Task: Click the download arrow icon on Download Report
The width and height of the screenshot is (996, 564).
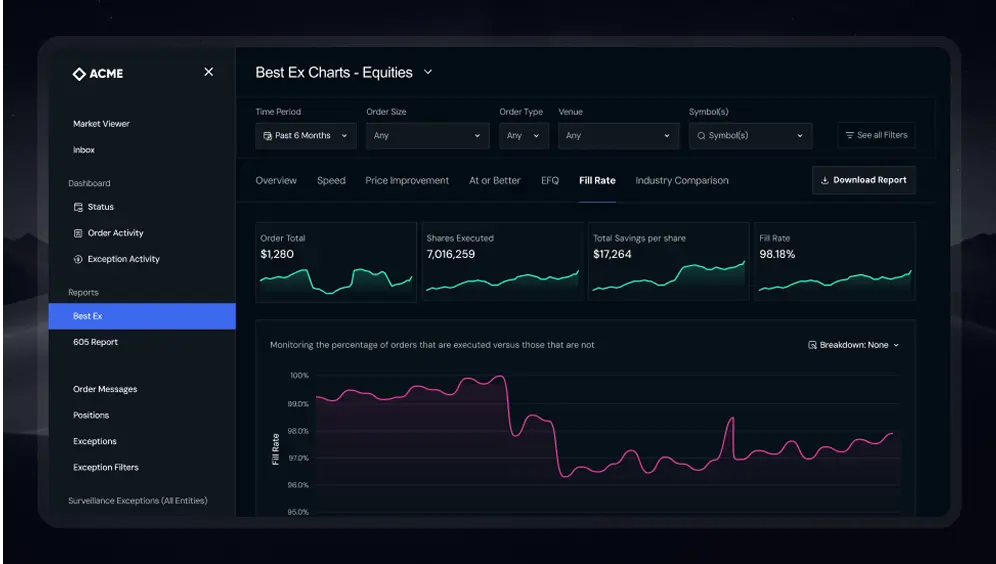Action: (x=824, y=180)
